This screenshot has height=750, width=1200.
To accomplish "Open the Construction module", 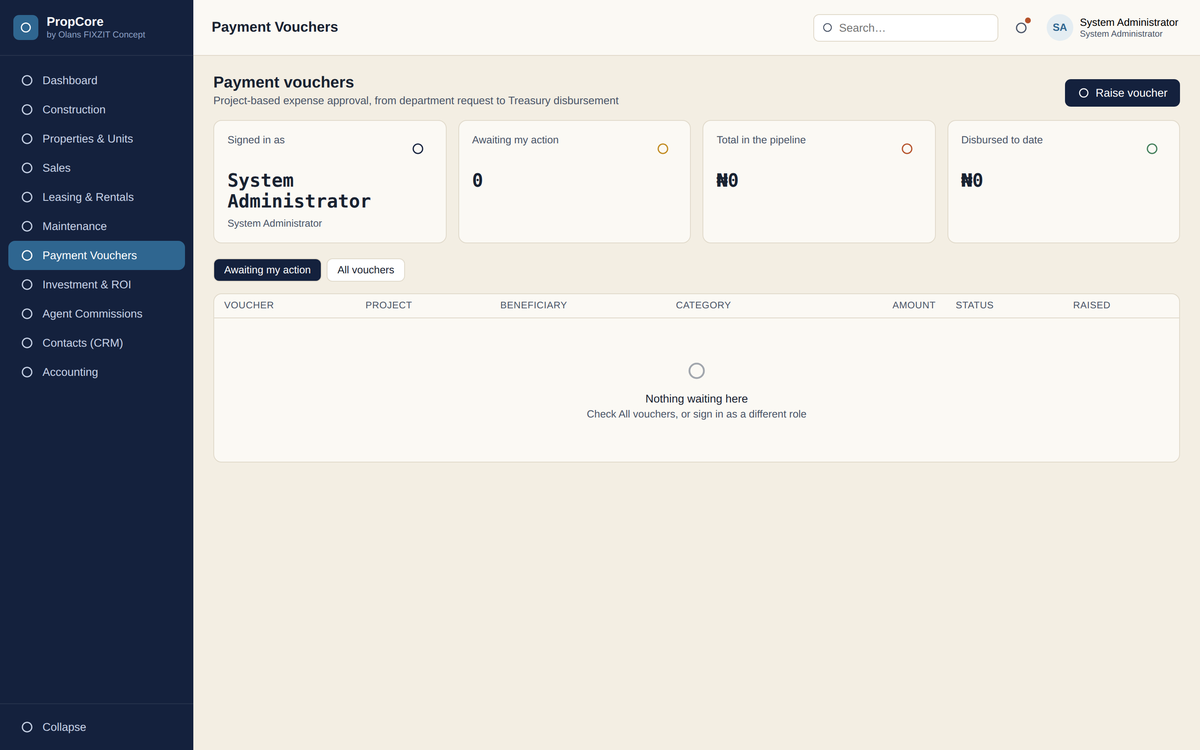I will pos(96,110).
